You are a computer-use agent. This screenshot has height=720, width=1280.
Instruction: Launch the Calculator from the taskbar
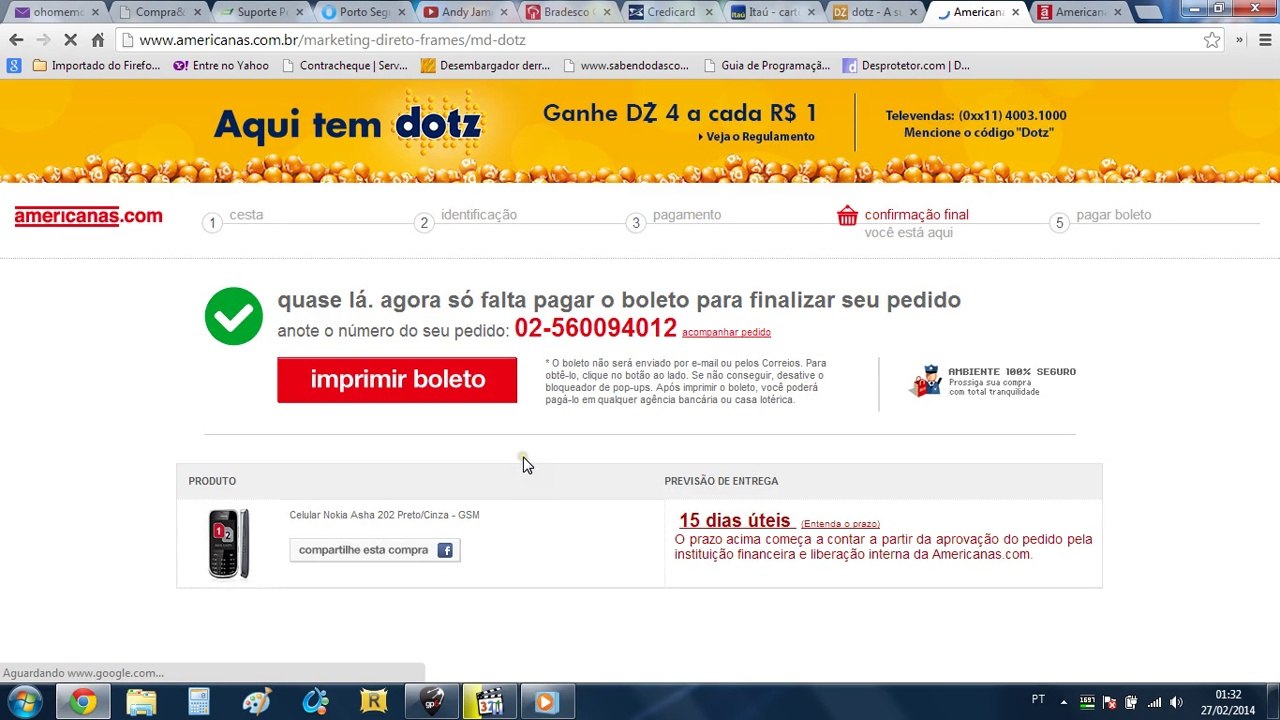(199, 702)
